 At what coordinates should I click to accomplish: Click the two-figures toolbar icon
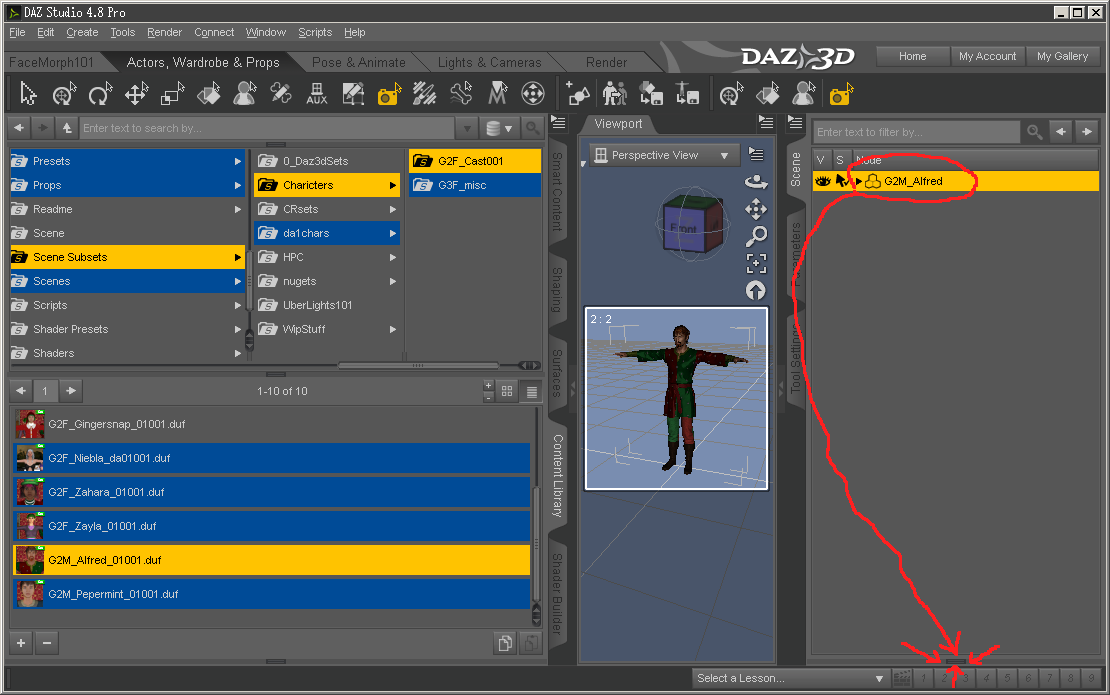pos(614,93)
